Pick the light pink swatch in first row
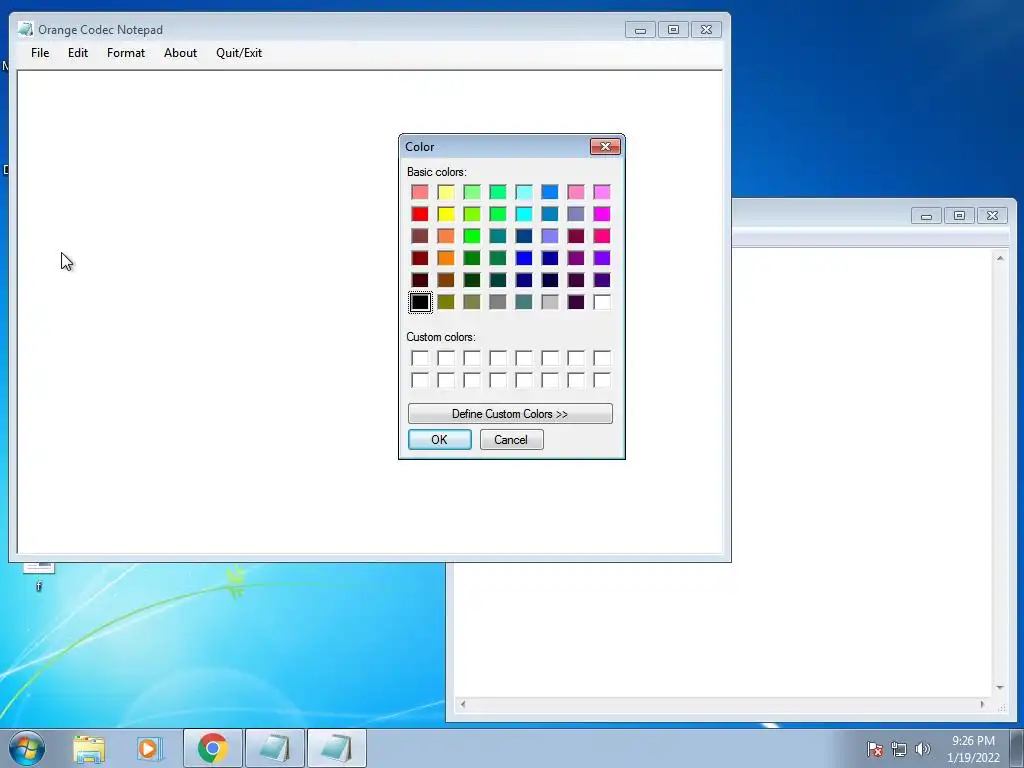 (x=576, y=191)
